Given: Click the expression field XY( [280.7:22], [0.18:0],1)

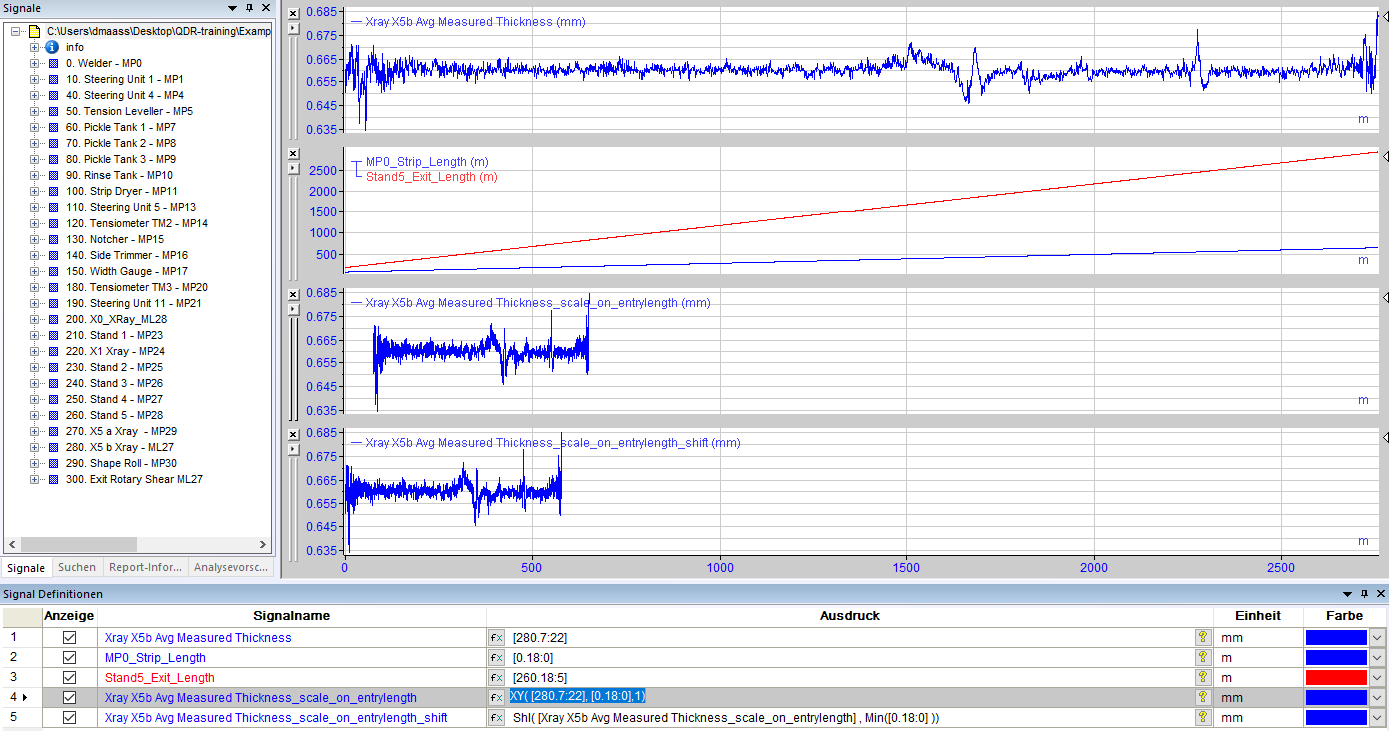Looking at the screenshot, I should tap(849, 698).
